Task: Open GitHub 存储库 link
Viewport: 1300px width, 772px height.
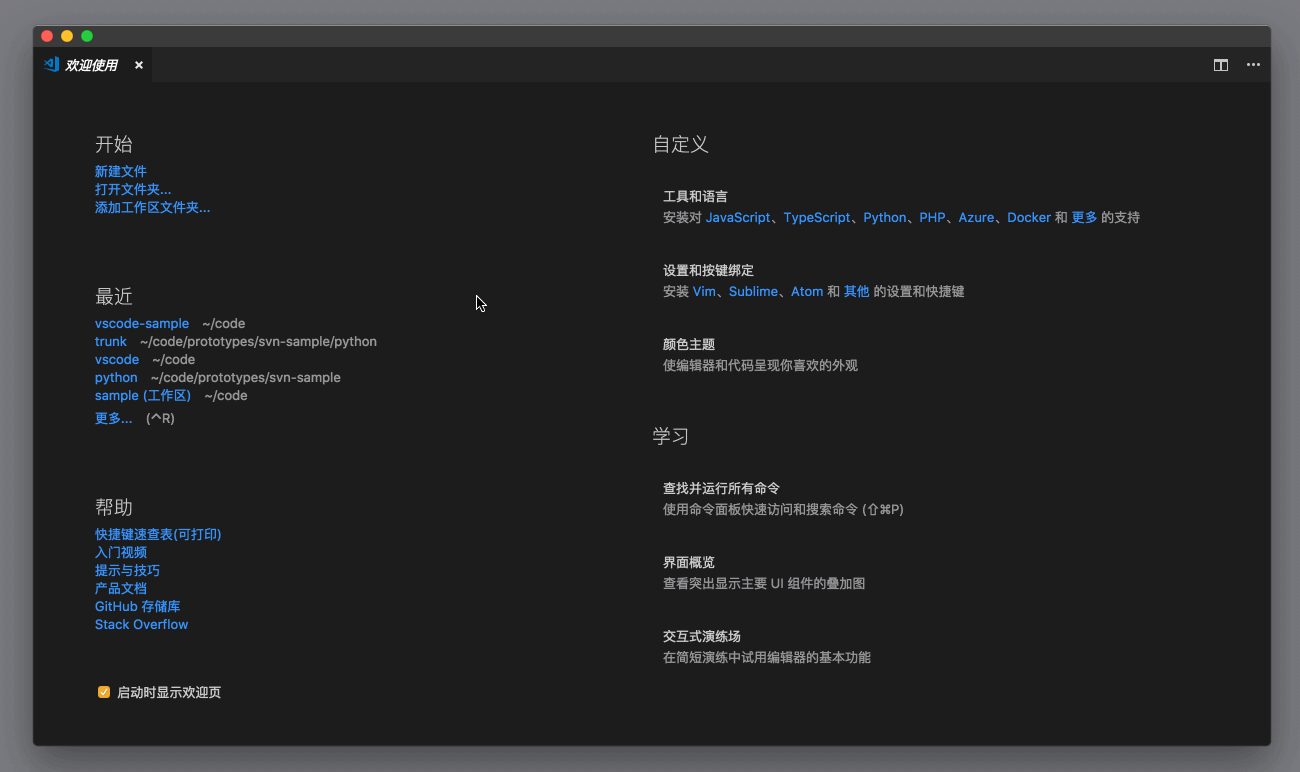Action: pyautogui.click(x=138, y=606)
